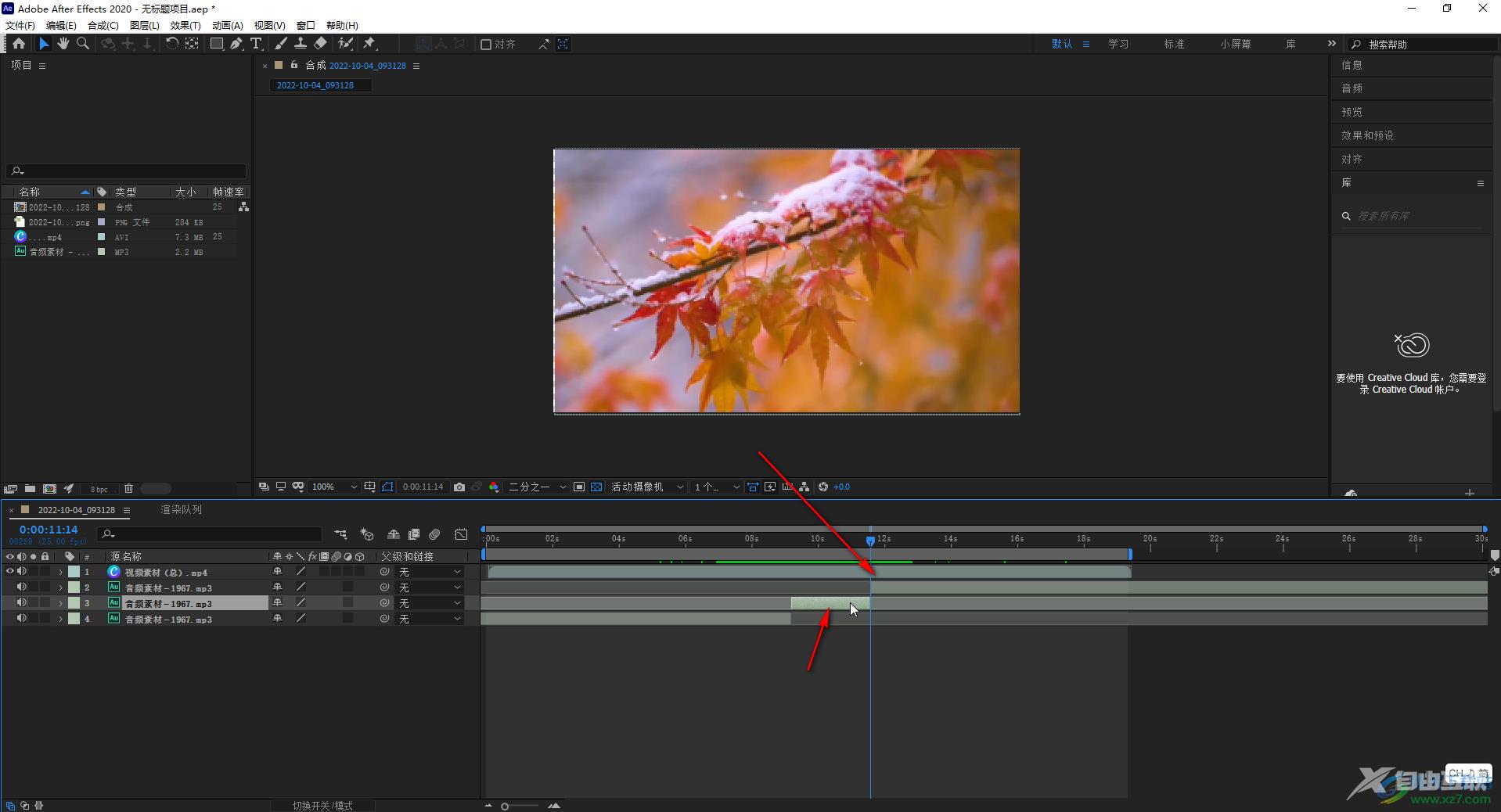Screen dimensions: 1501x812
Task: Enable the 对齐 snapping checkbox
Action: coord(486,45)
